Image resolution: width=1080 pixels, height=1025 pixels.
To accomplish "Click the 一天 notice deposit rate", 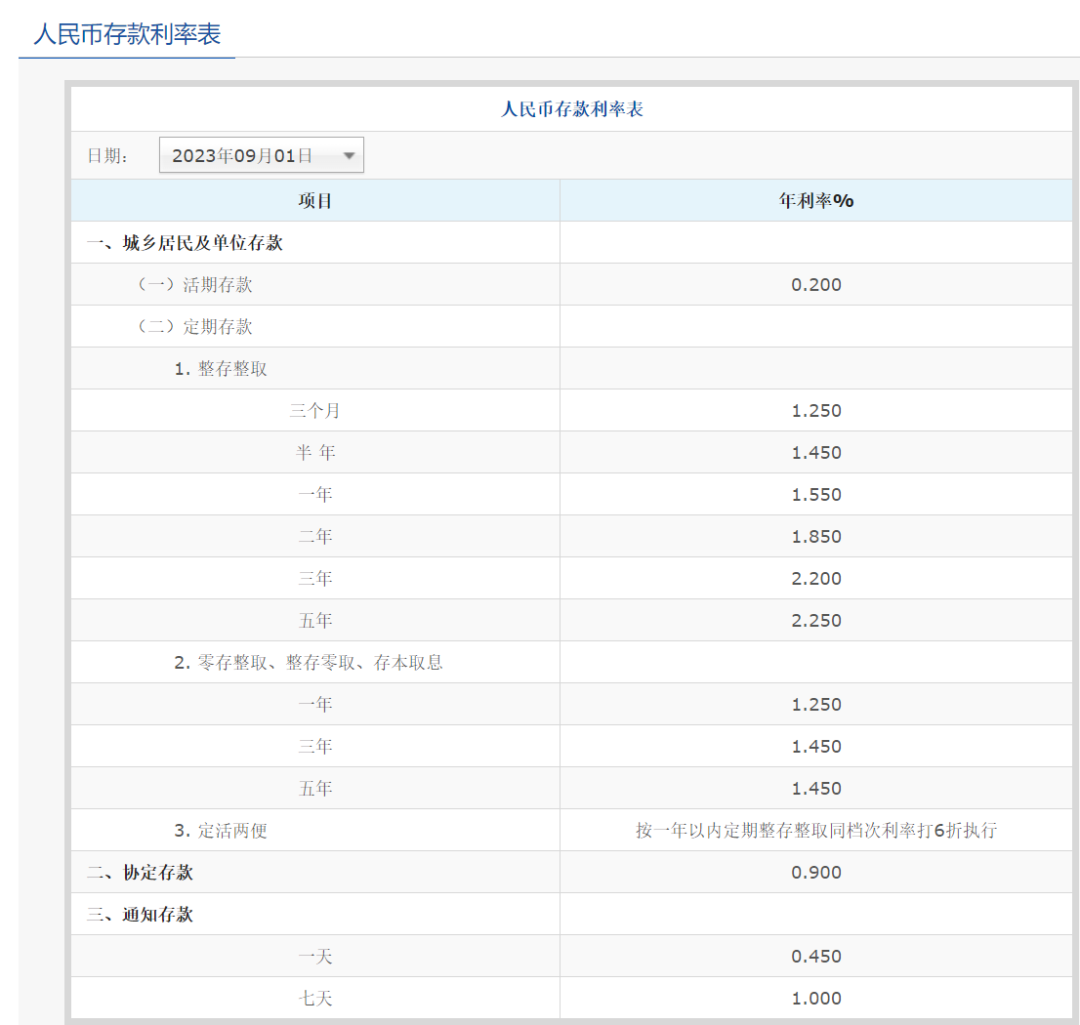I will pyautogui.click(x=817, y=955).
